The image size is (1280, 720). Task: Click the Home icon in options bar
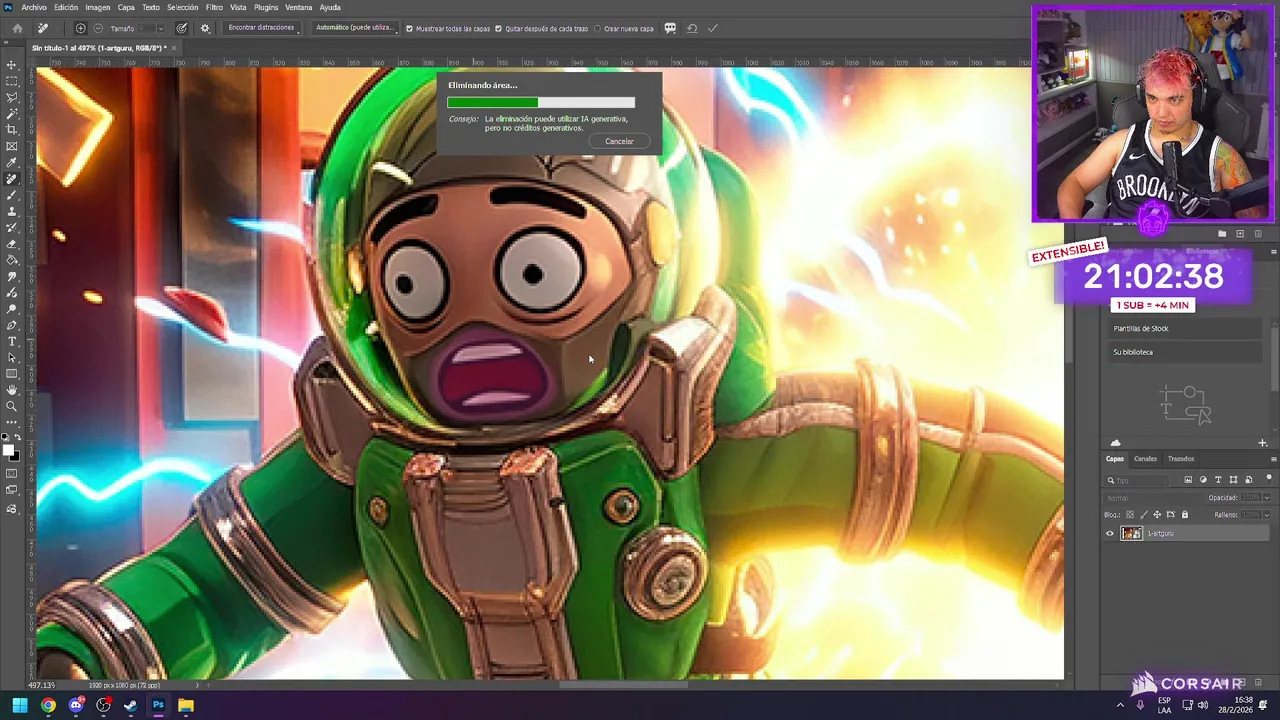[17, 28]
